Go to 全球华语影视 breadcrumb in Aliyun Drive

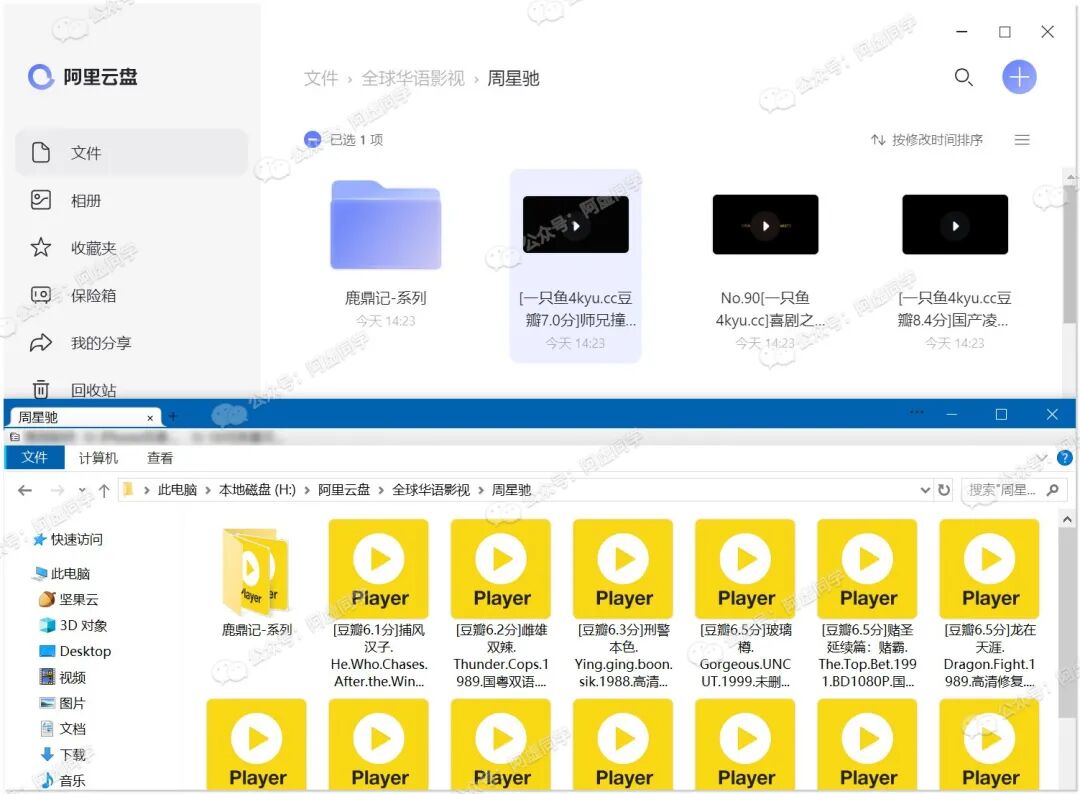tap(413, 79)
